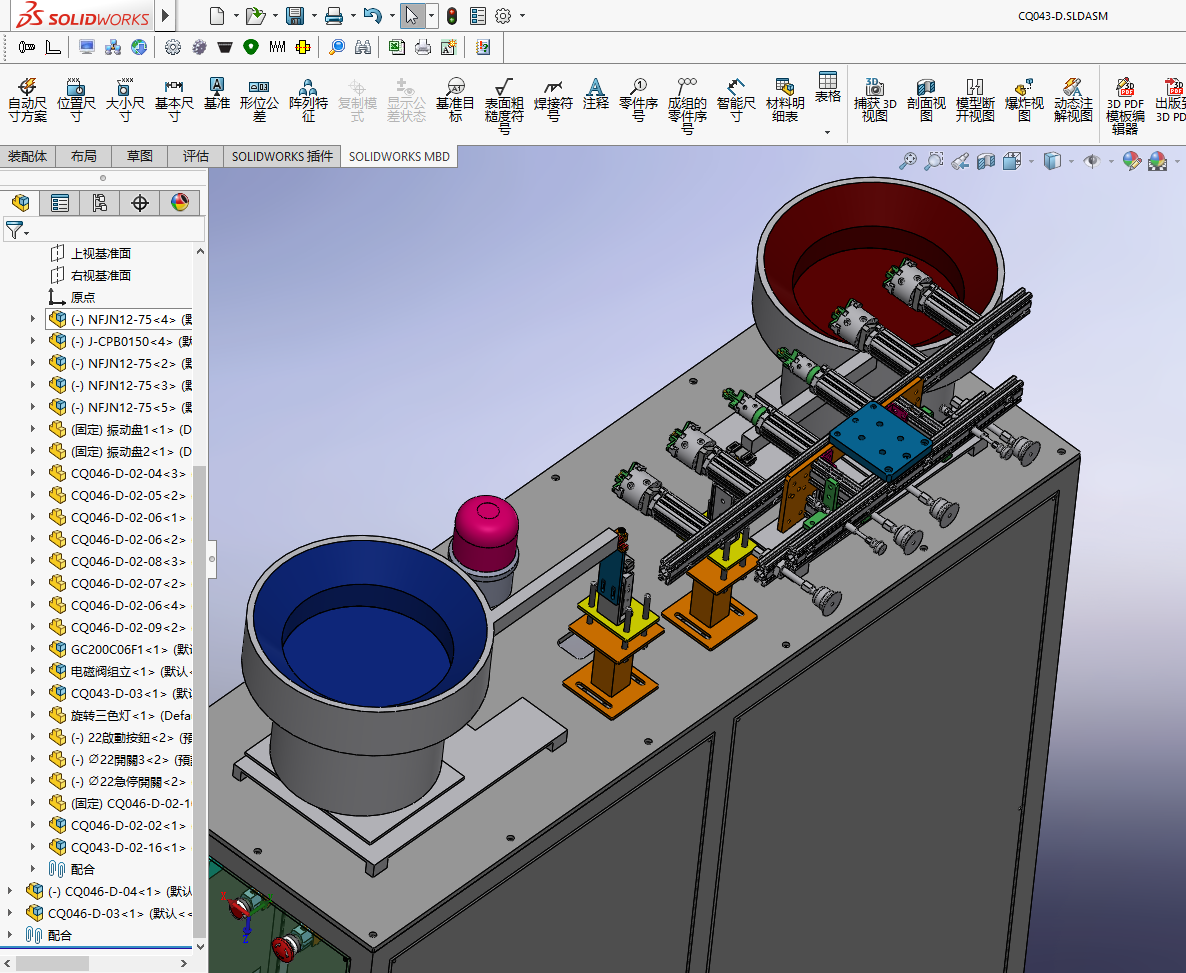Screen dimensions: 1186x973
Task: Select the 基本尺寸 tool
Action: (174, 101)
